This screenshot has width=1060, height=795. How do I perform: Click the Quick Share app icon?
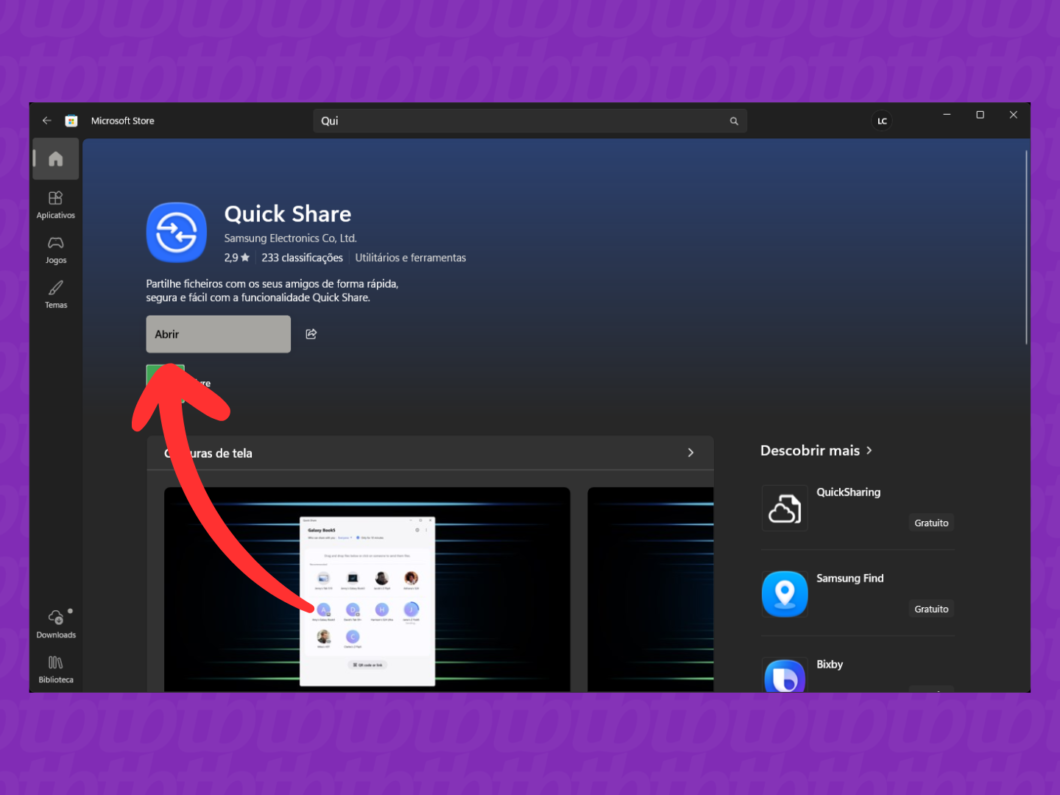click(x=176, y=233)
